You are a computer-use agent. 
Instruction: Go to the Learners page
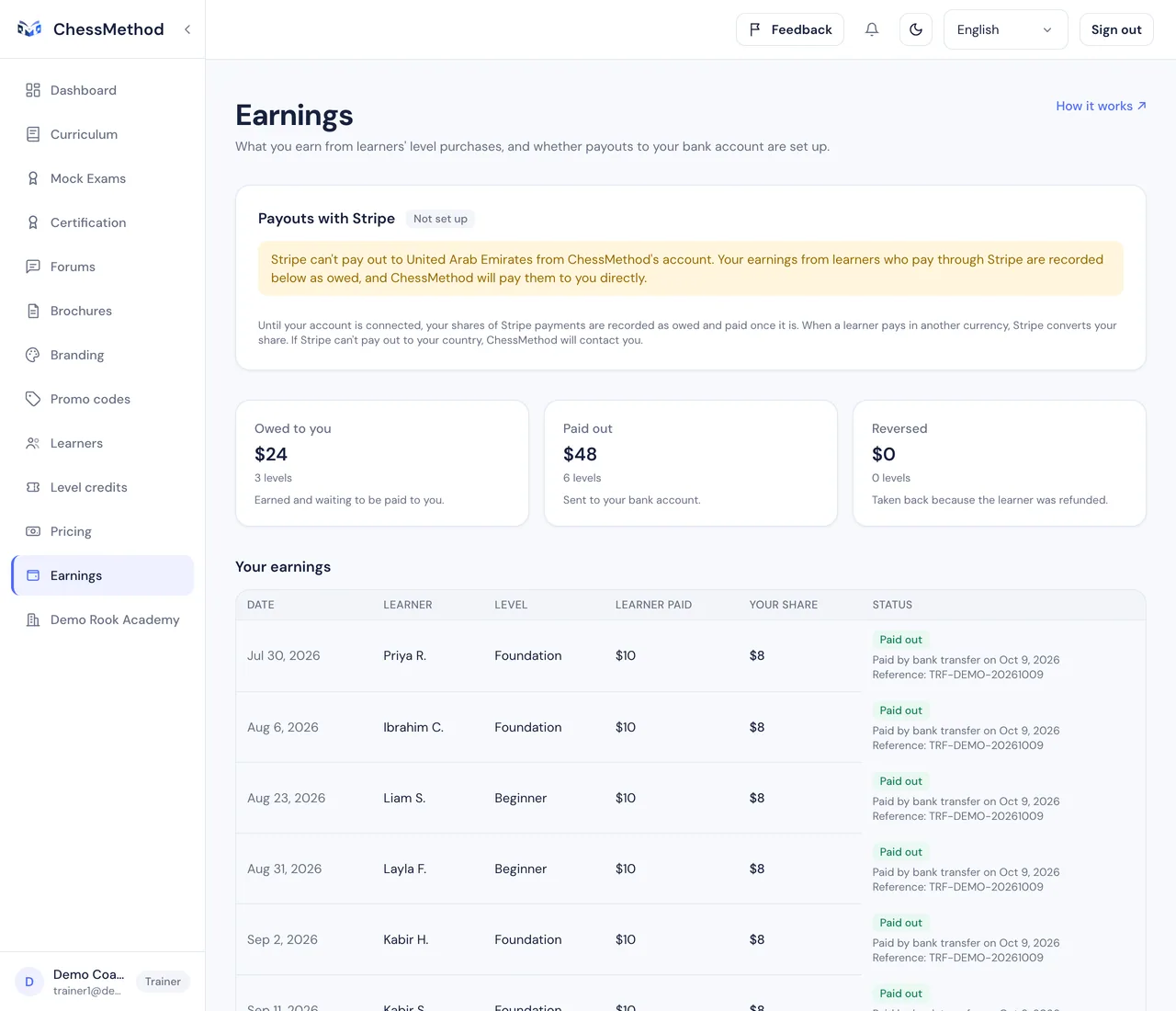[103, 443]
